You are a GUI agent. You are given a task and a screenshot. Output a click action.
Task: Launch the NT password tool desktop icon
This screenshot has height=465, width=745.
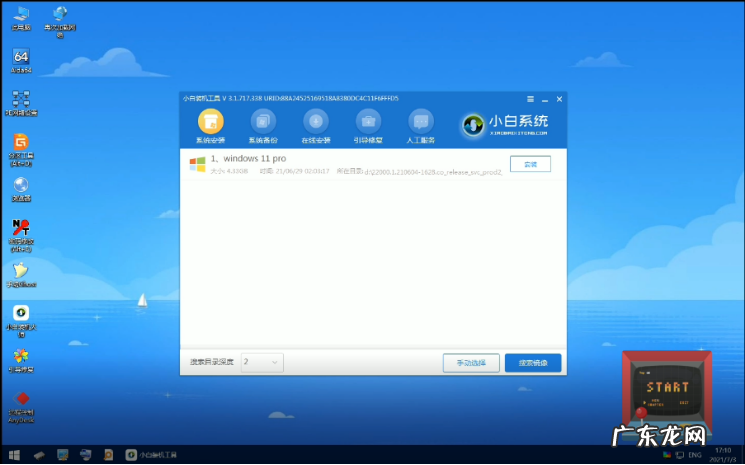(x=21, y=235)
